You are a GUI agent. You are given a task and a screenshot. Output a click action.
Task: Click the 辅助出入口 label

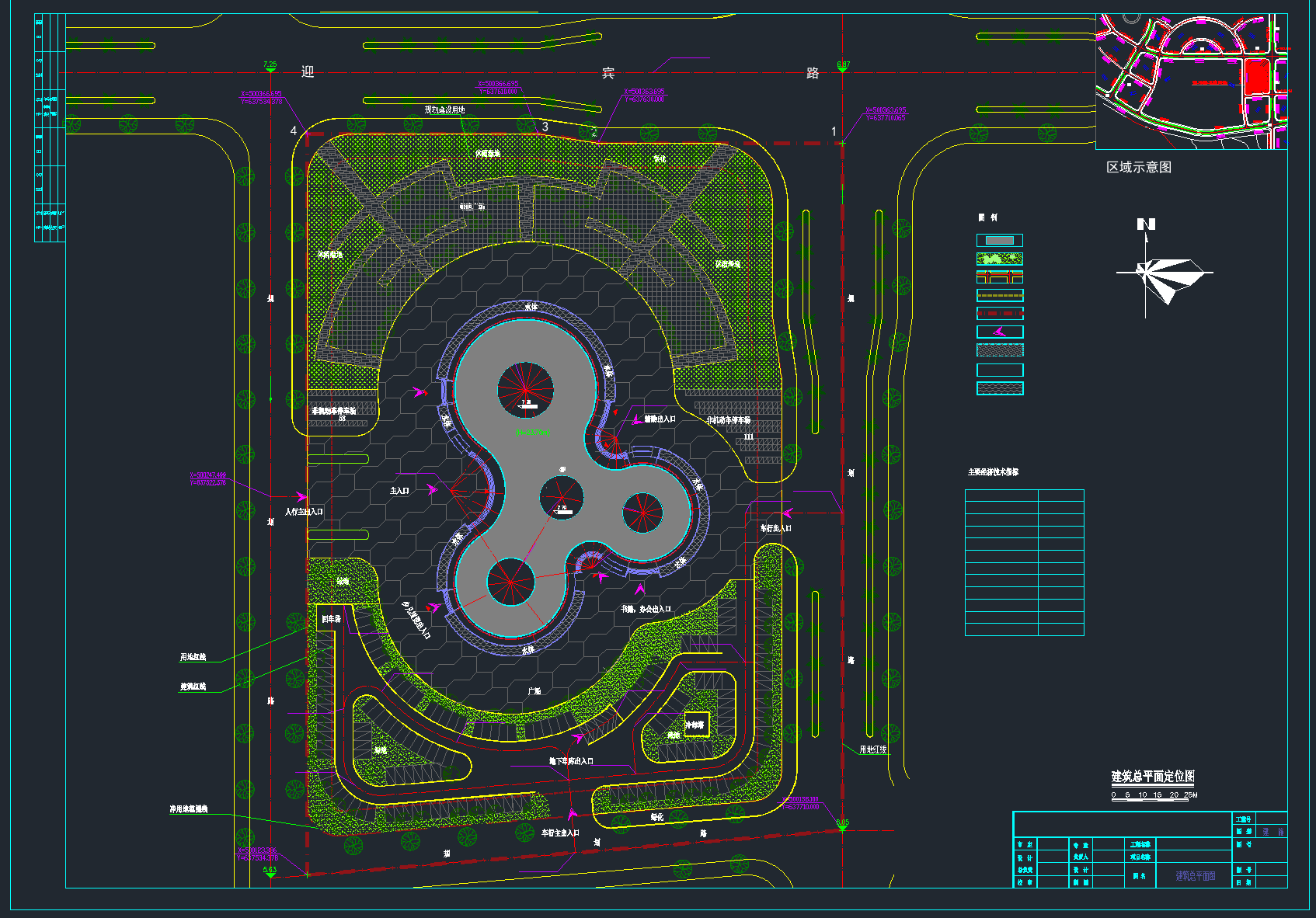[x=660, y=419]
